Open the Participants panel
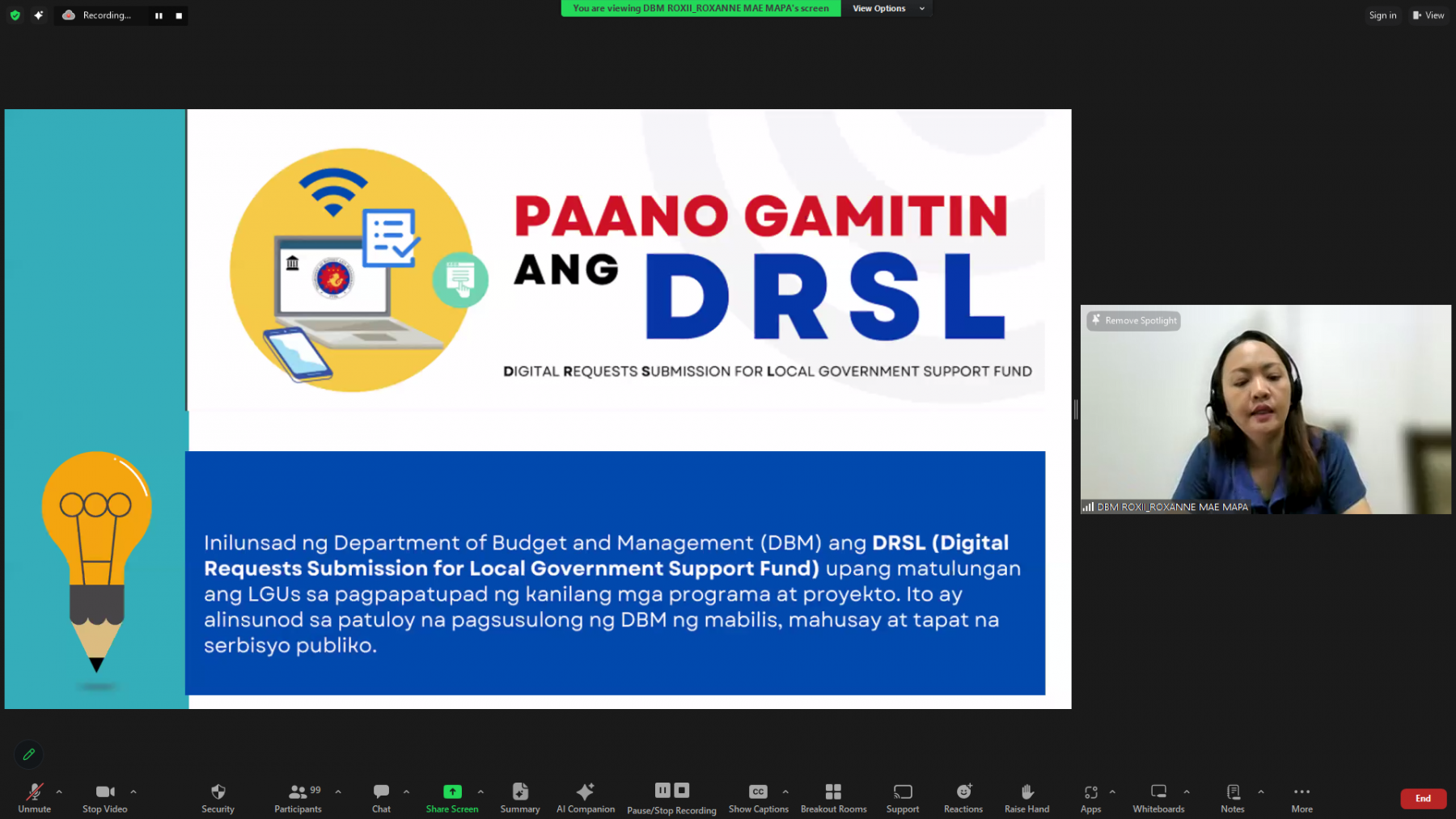 (x=298, y=797)
